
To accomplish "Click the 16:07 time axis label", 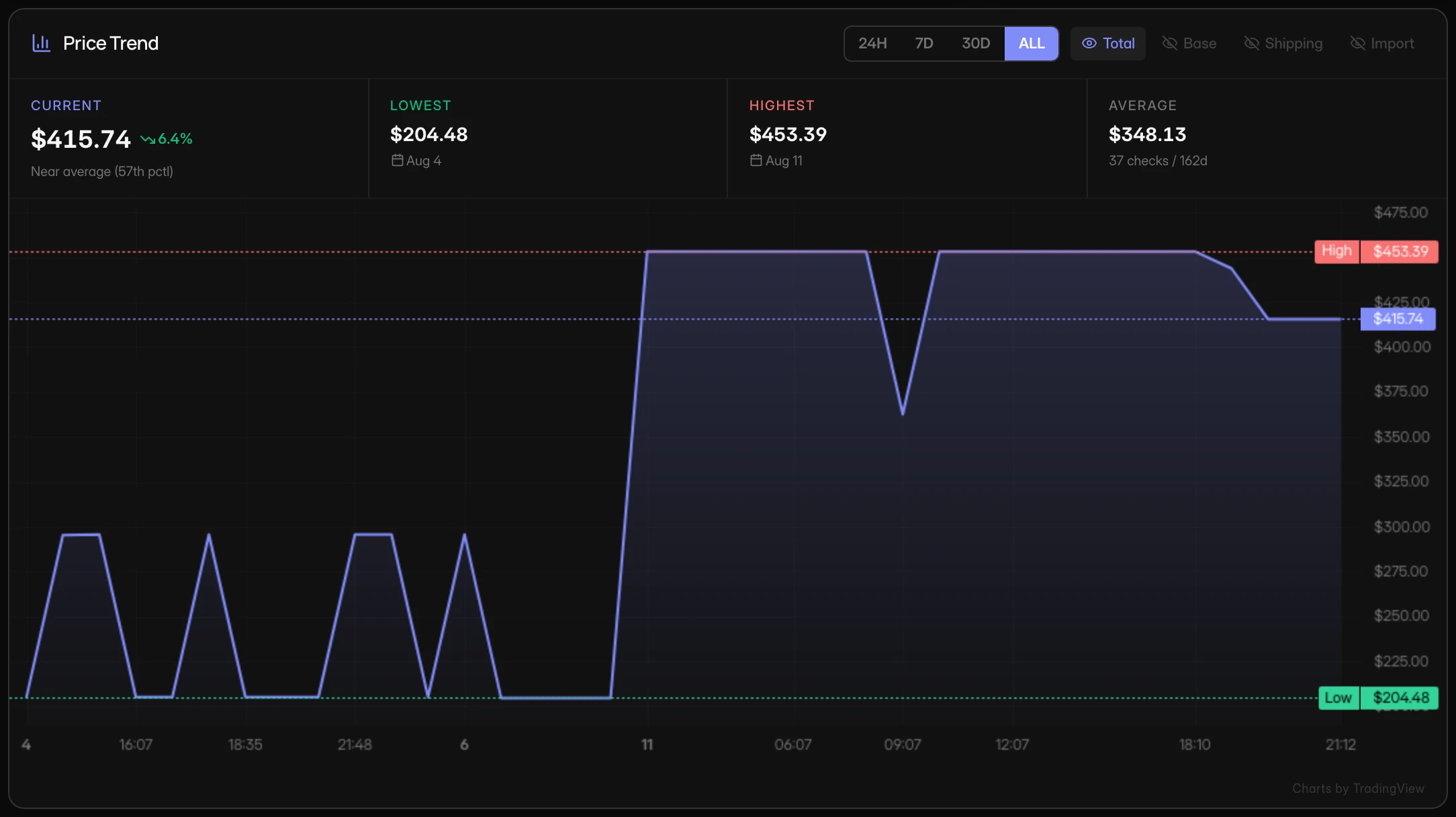I will (x=136, y=744).
